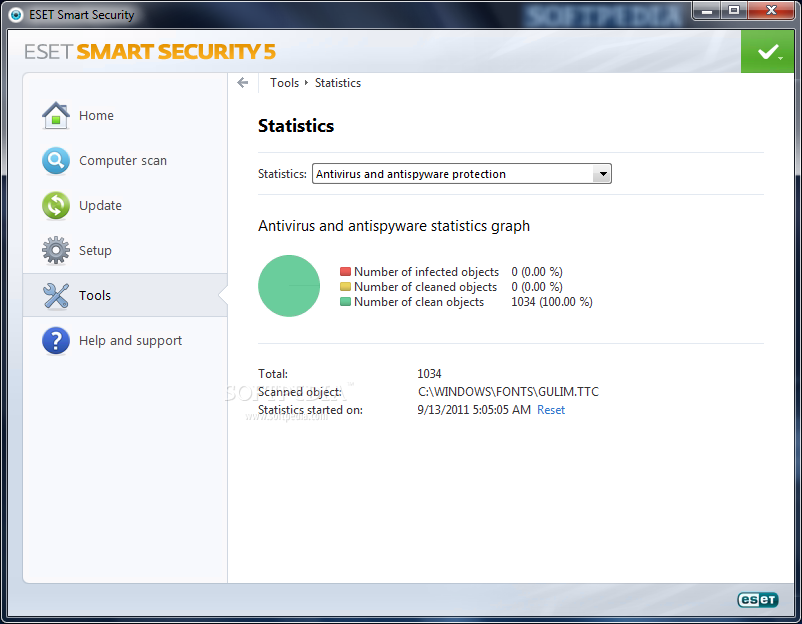
Task: Click the green clean objects legend swatch
Action: point(345,302)
